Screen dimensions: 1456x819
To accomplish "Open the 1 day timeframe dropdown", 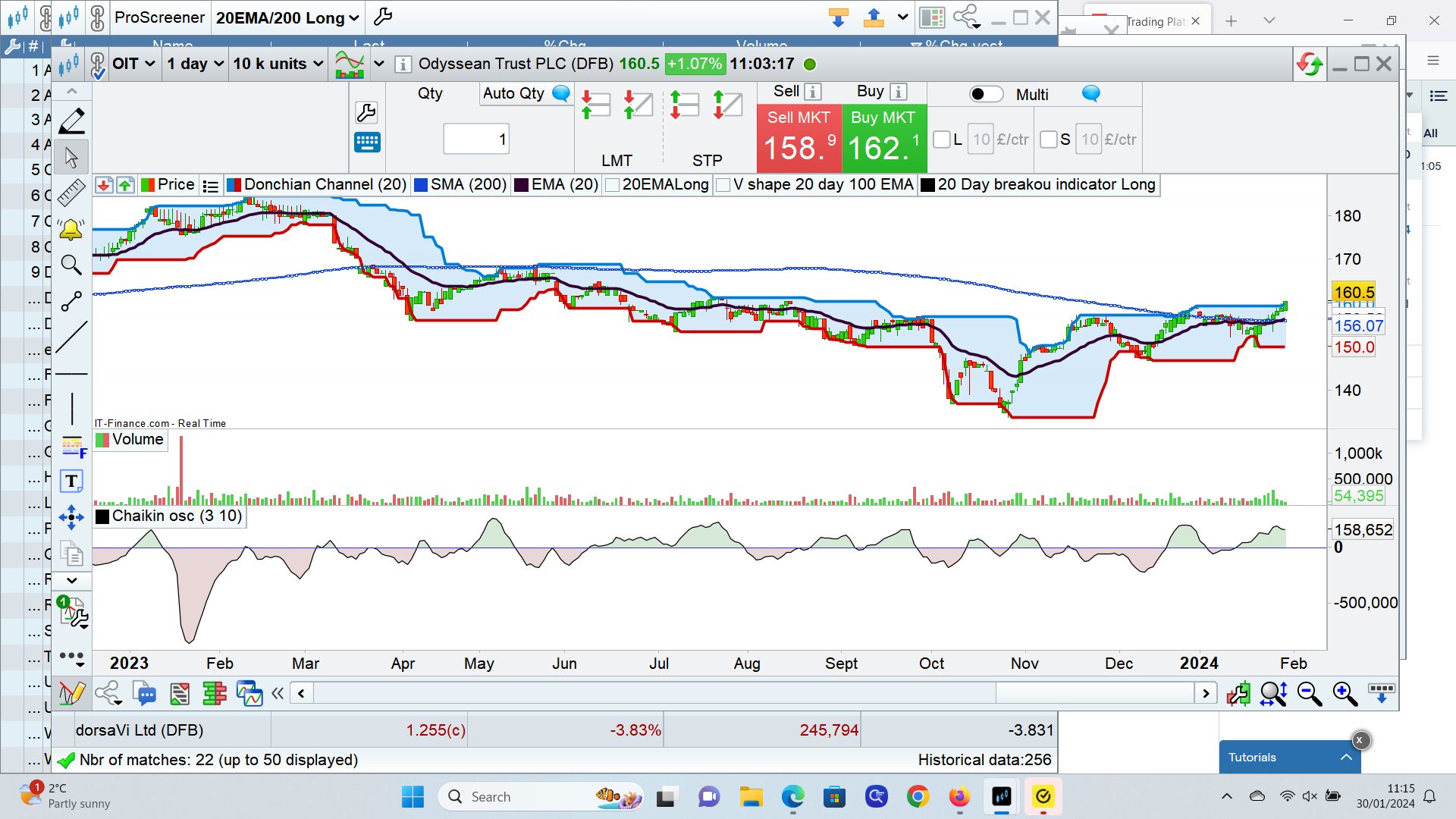I will (195, 64).
